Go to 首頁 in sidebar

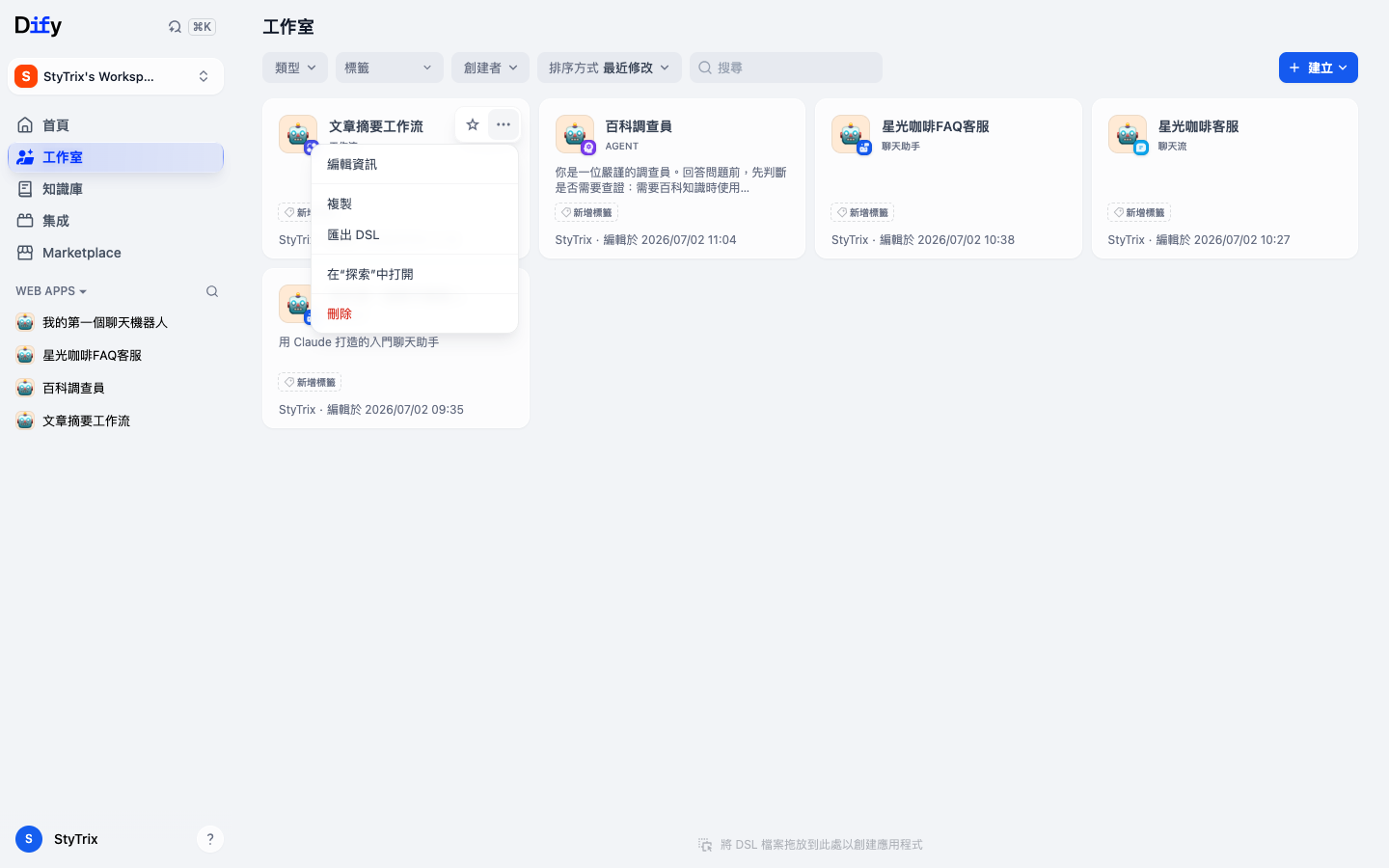pyautogui.click(x=116, y=125)
